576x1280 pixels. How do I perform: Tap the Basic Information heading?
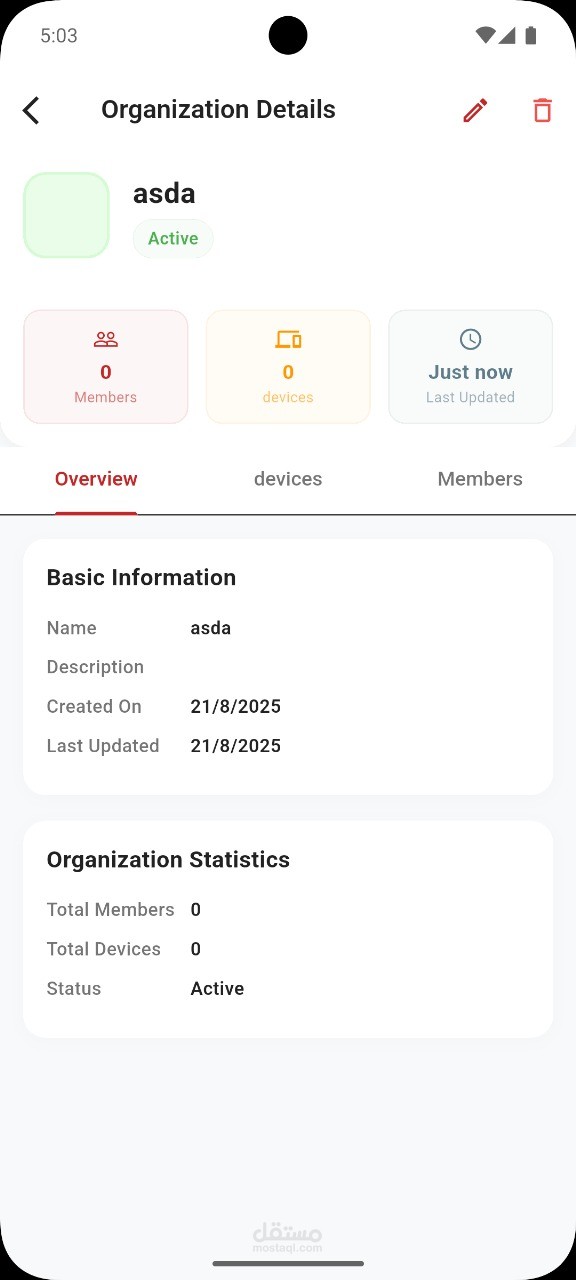[141, 578]
